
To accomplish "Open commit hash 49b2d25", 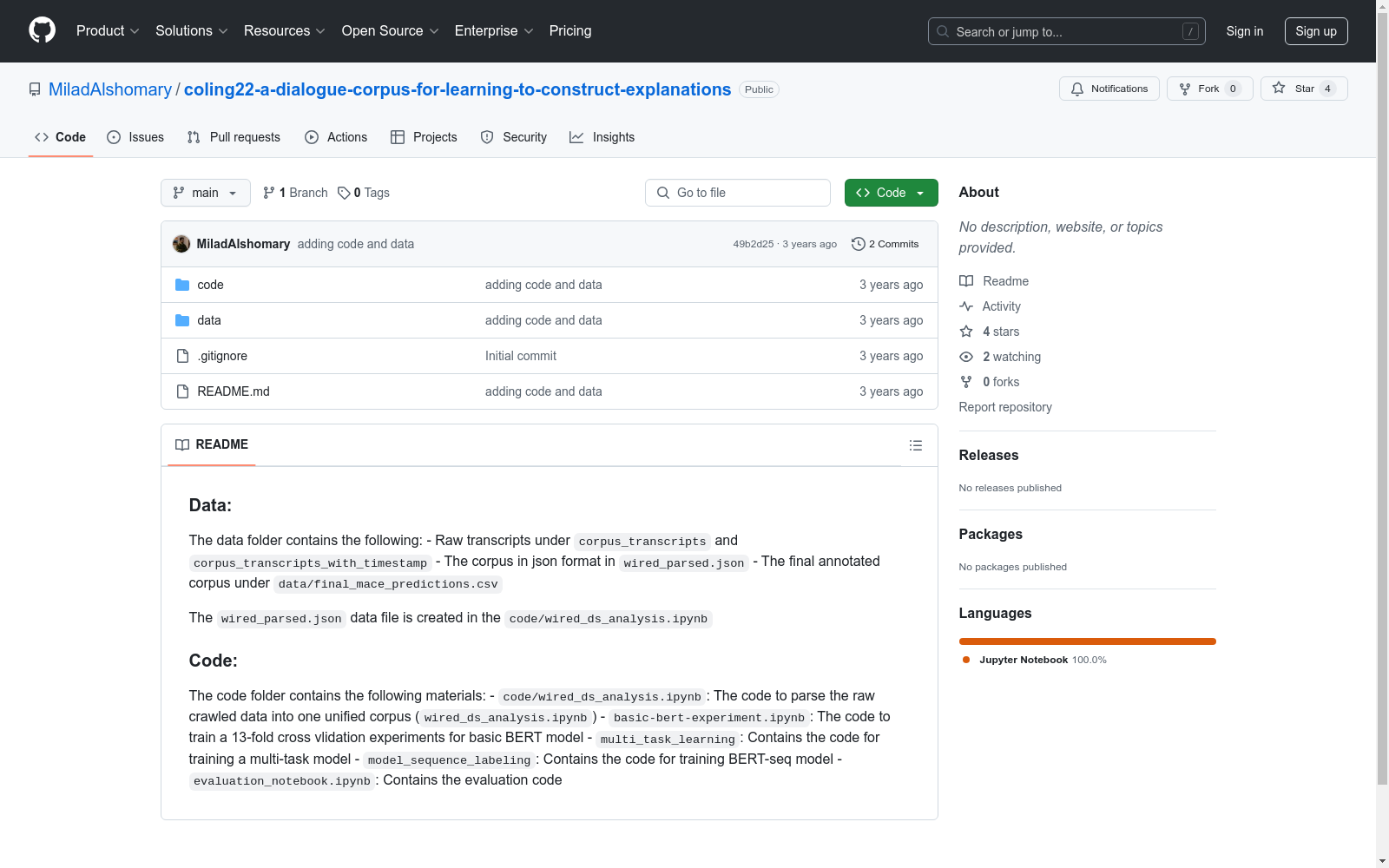I will 754,244.
